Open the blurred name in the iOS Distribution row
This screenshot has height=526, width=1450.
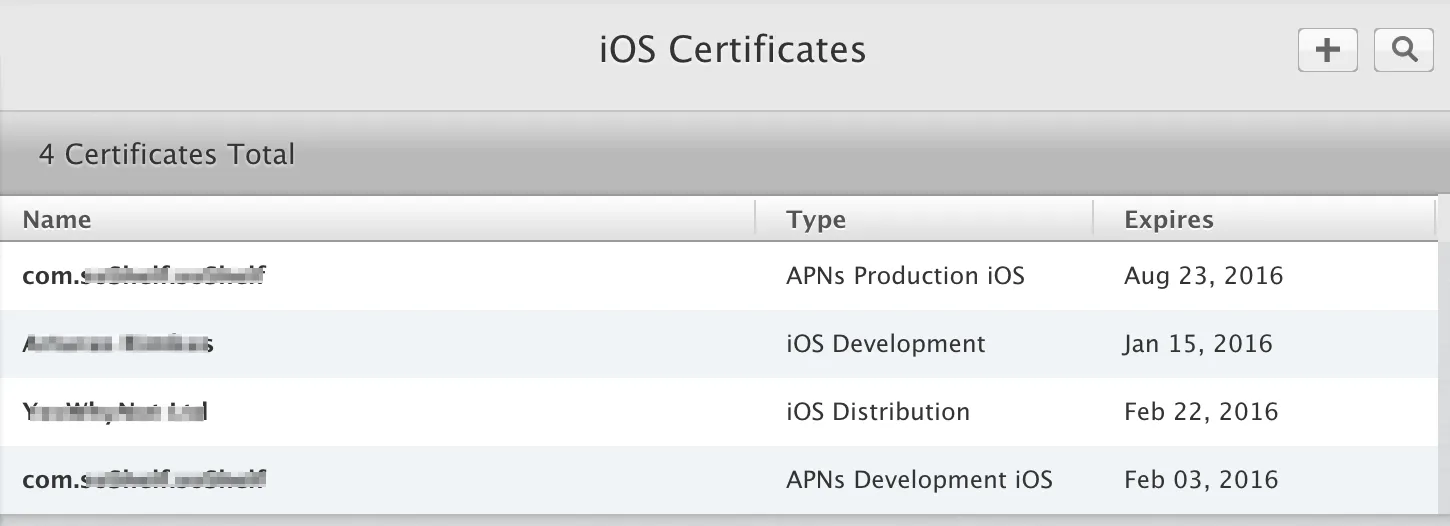point(114,412)
